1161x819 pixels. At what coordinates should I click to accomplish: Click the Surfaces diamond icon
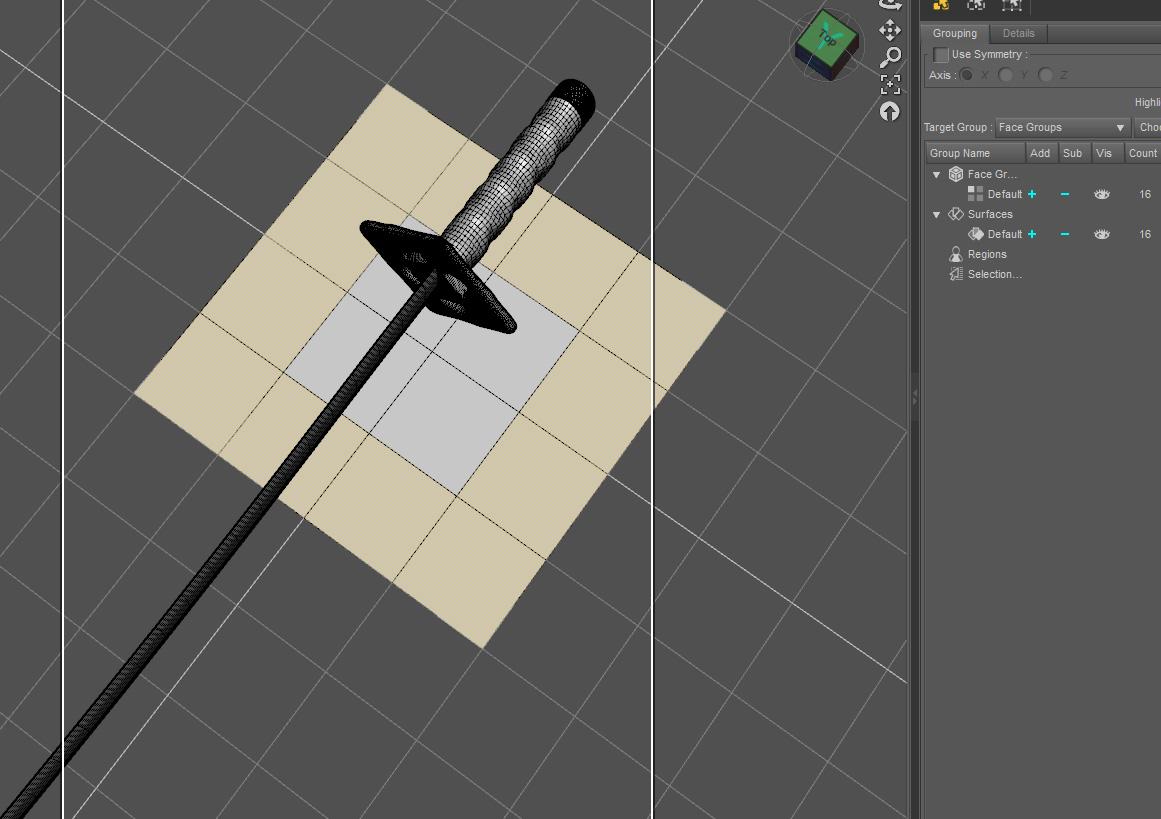coord(956,214)
